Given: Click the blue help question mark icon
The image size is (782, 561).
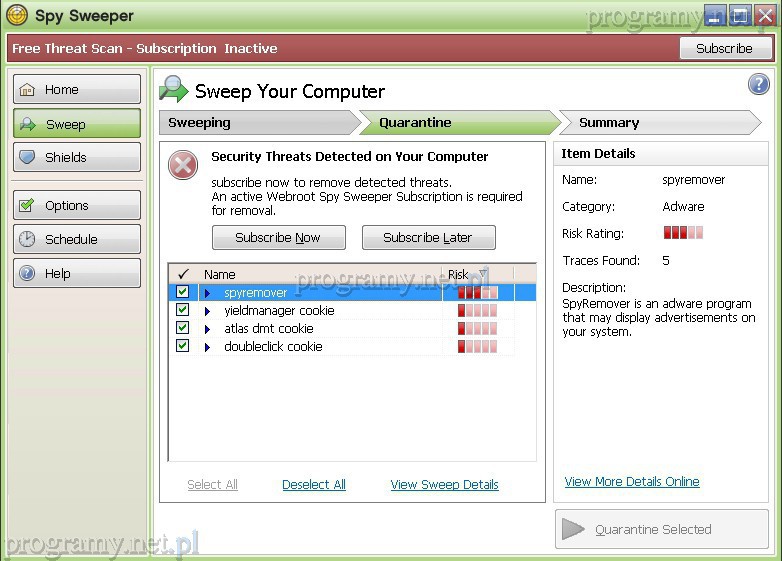Looking at the screenshot, I should pos(759,85).
